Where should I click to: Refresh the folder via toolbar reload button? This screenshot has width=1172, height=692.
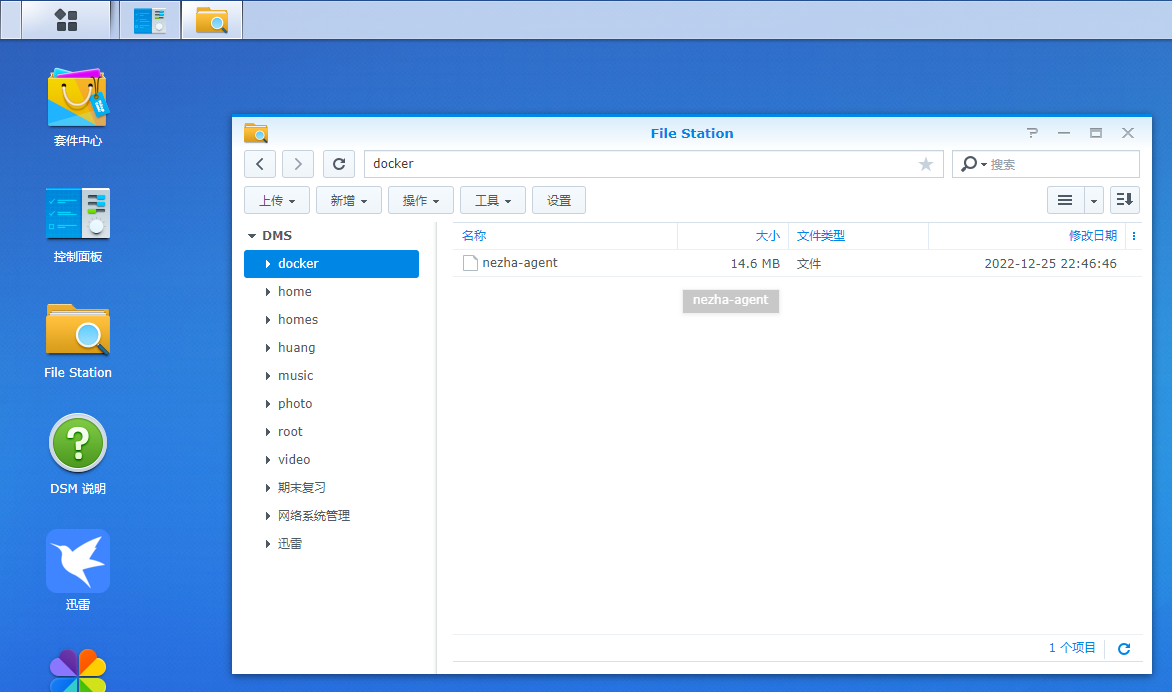pyautogui.click(x=339, y=164)
